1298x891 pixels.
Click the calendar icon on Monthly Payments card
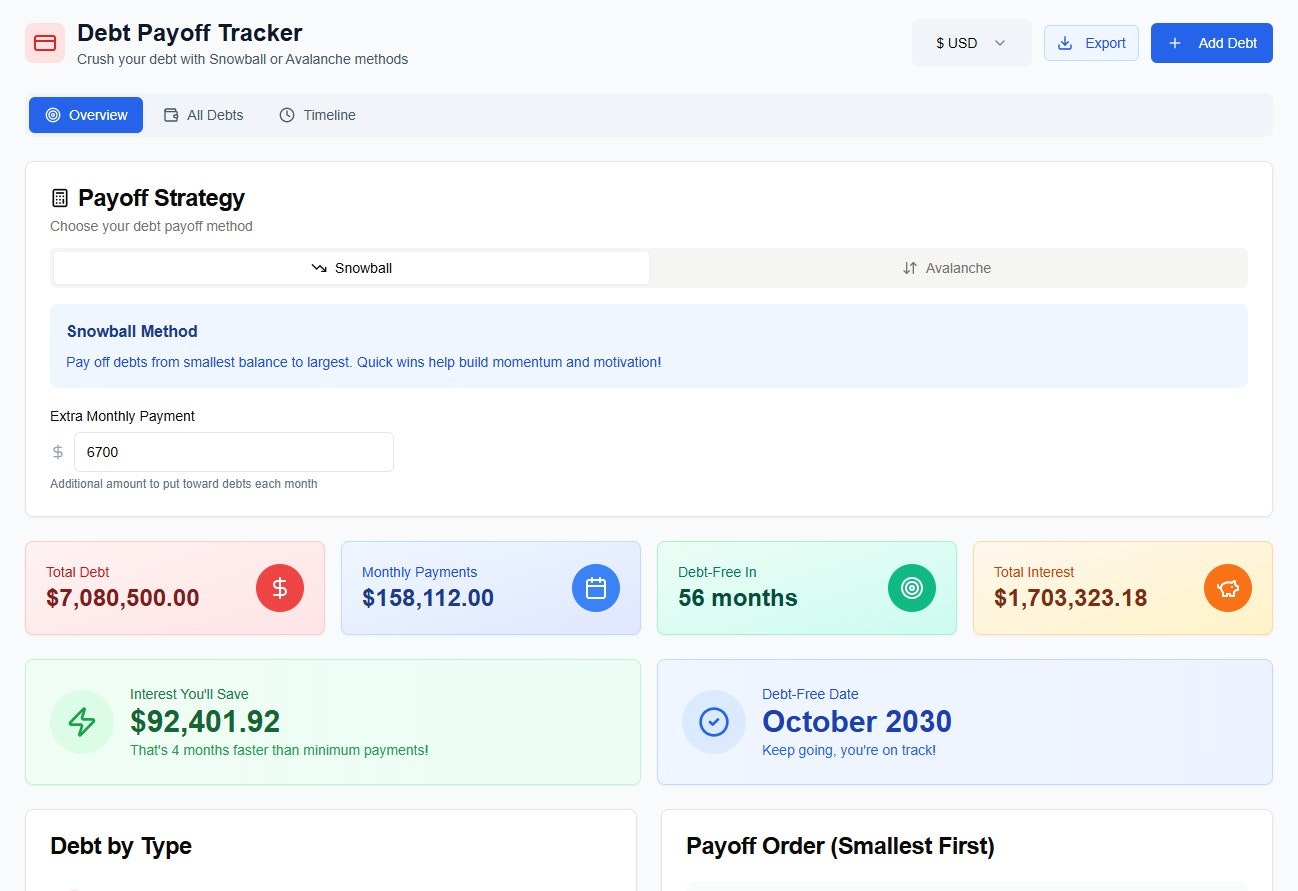pyautogui.click(x=596, y=588)
